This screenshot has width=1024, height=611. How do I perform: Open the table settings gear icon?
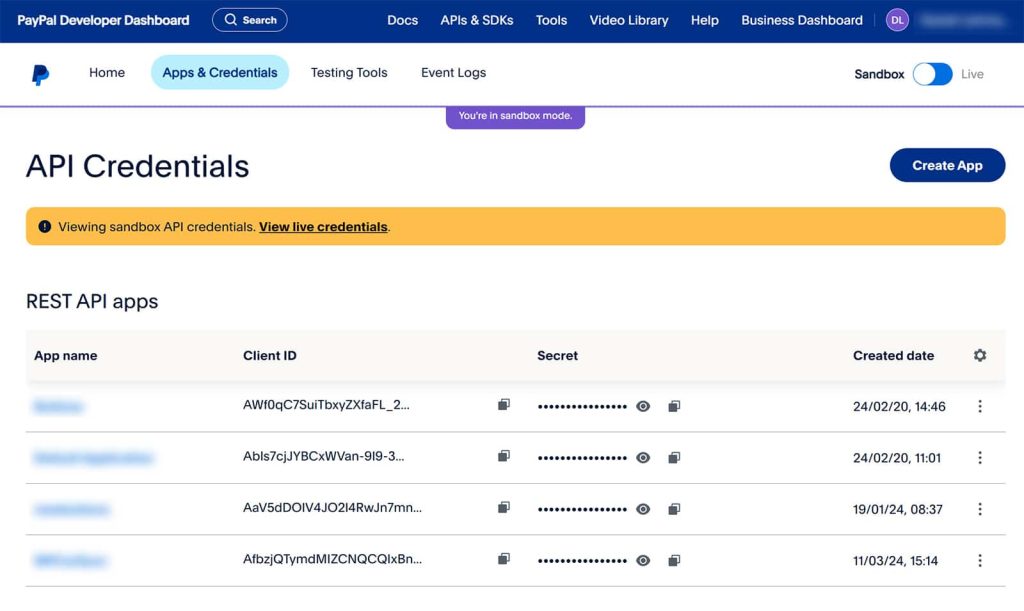coord(980,355)
